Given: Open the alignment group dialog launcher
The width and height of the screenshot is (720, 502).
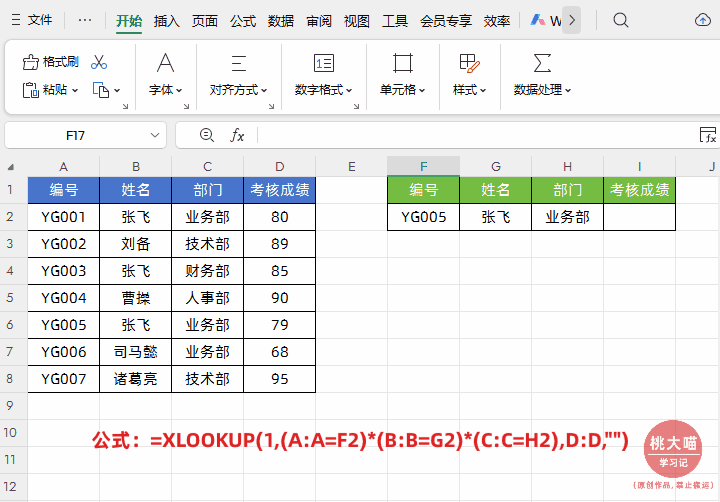Looking at the screenshot, I should coord(271,107).
